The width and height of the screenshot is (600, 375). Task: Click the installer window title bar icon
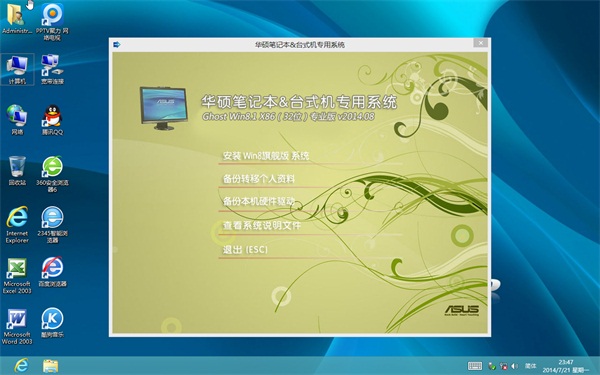coord(117,44)
